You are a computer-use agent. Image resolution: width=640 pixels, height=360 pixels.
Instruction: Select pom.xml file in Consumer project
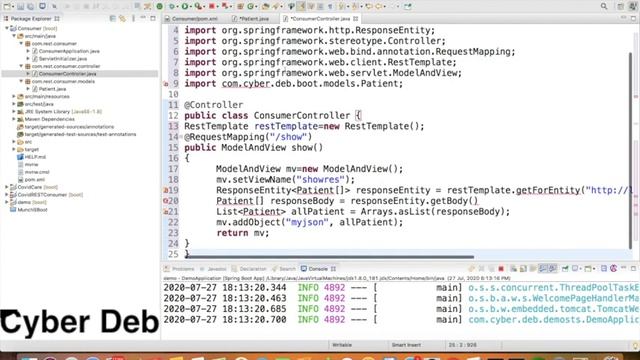34,180
